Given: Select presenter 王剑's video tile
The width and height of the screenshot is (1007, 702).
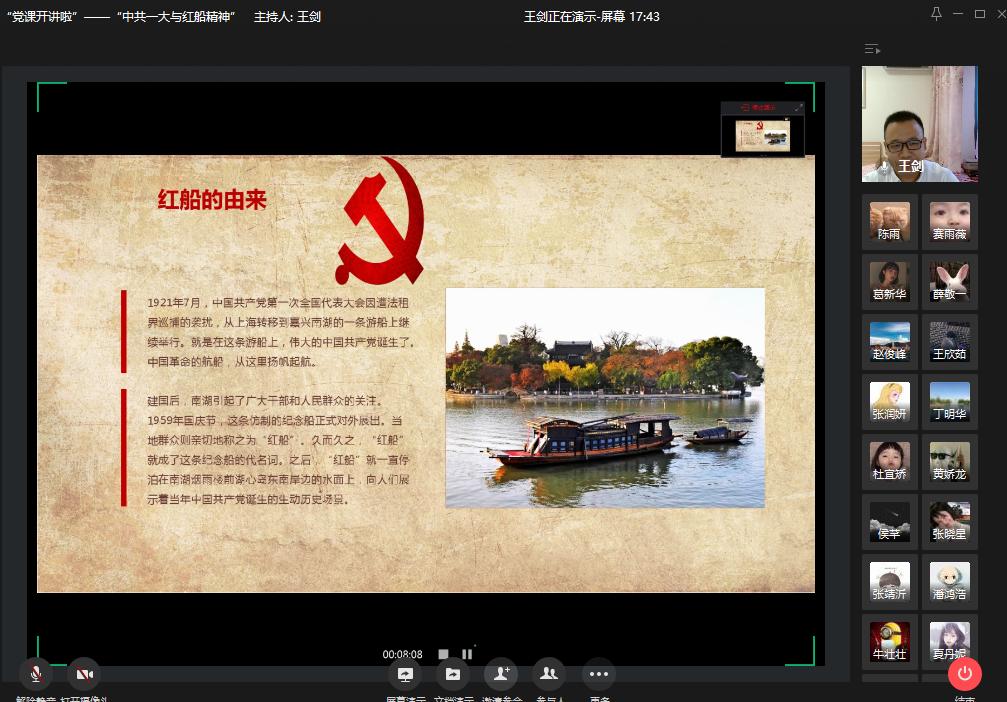Looking at the screenshot, I should 919,123.
